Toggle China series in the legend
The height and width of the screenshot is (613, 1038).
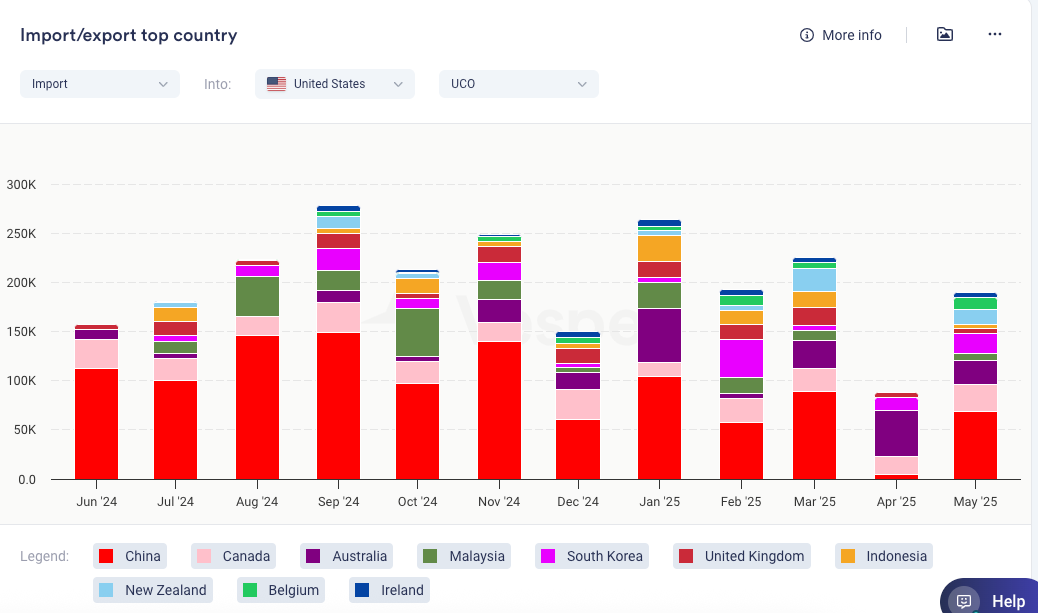[x=127, y=556]
